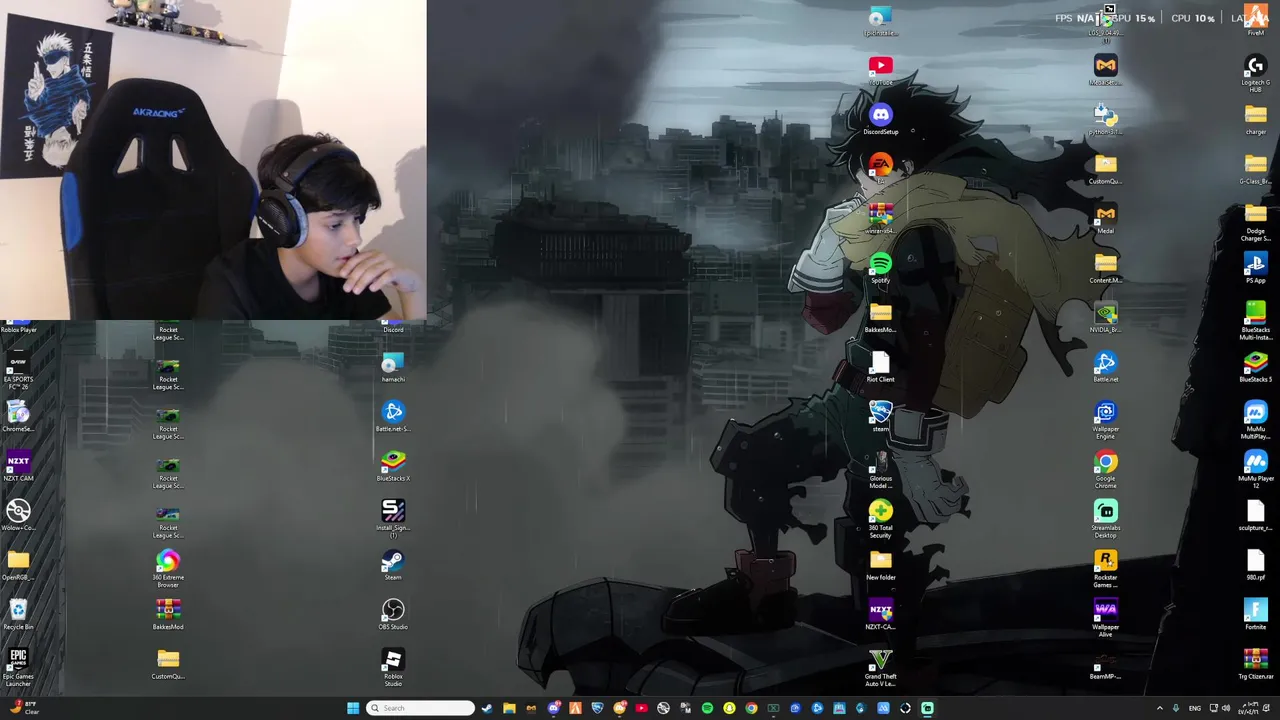Image resolution: width=1280 pixels, height=720 pixels.
Task: Select the Wallpaper Alive desktop icon
Action: click(x=1105, y=616)
